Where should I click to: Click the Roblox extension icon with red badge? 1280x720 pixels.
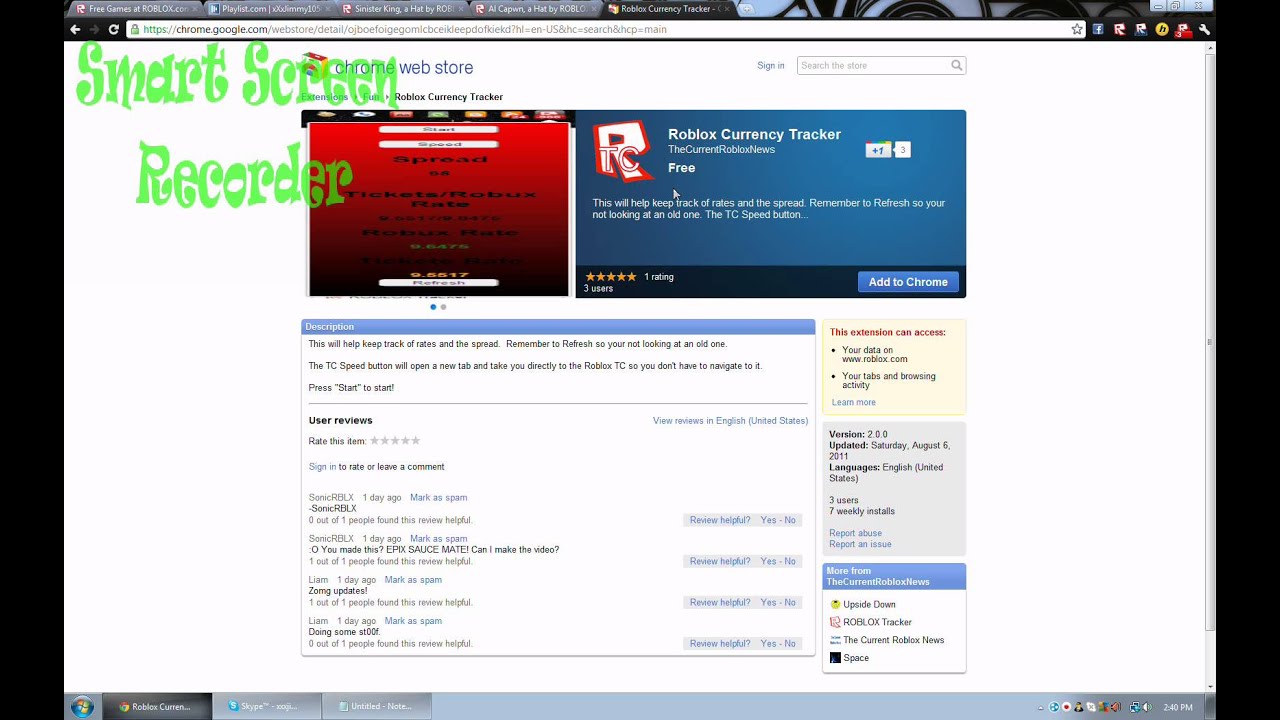1182,29
